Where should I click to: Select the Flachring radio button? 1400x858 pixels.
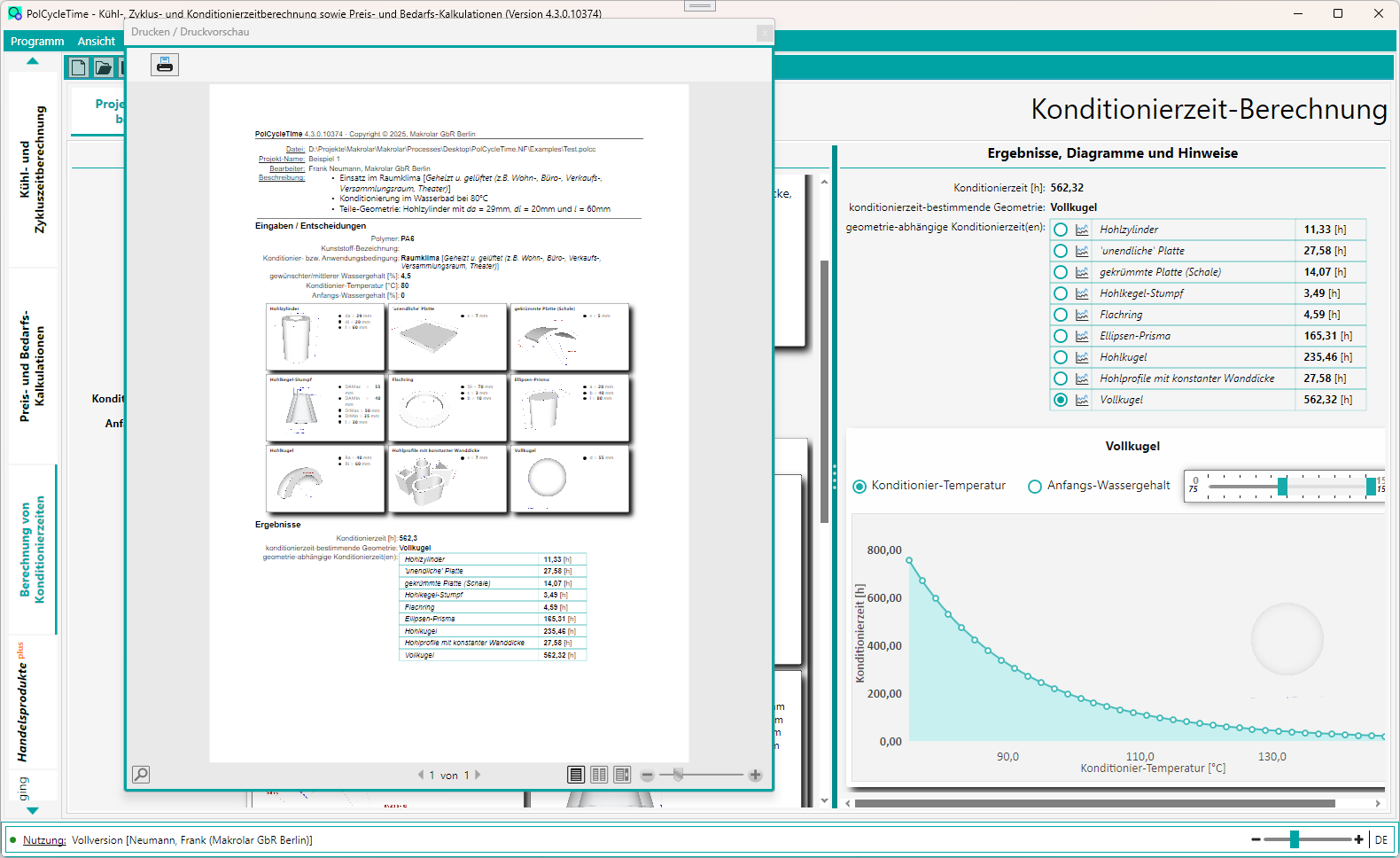[1061, 315]
